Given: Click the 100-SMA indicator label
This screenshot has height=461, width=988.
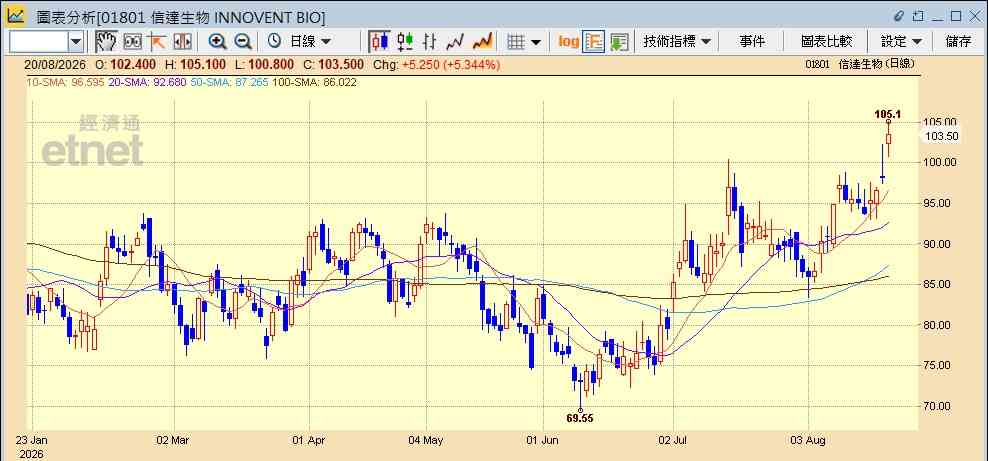Looking at the screenshot, I should (x=315, y=82).
